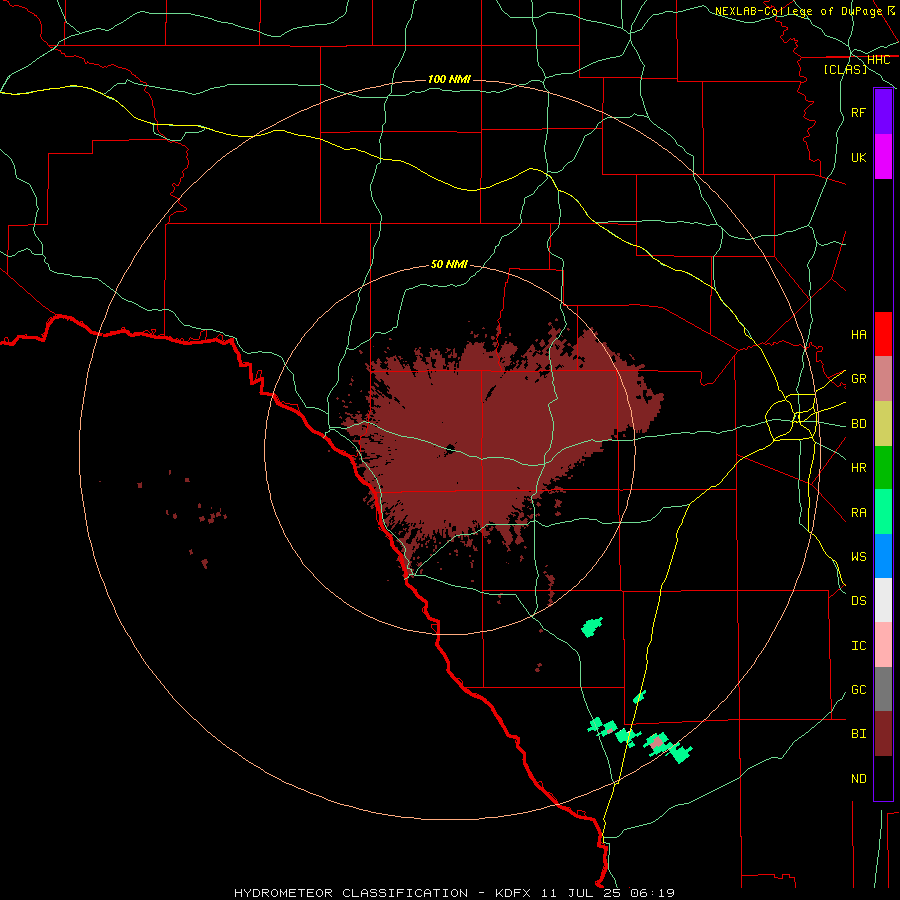Click the GR legend label
This screenshot has width=900, height=900.
point(858,379)
